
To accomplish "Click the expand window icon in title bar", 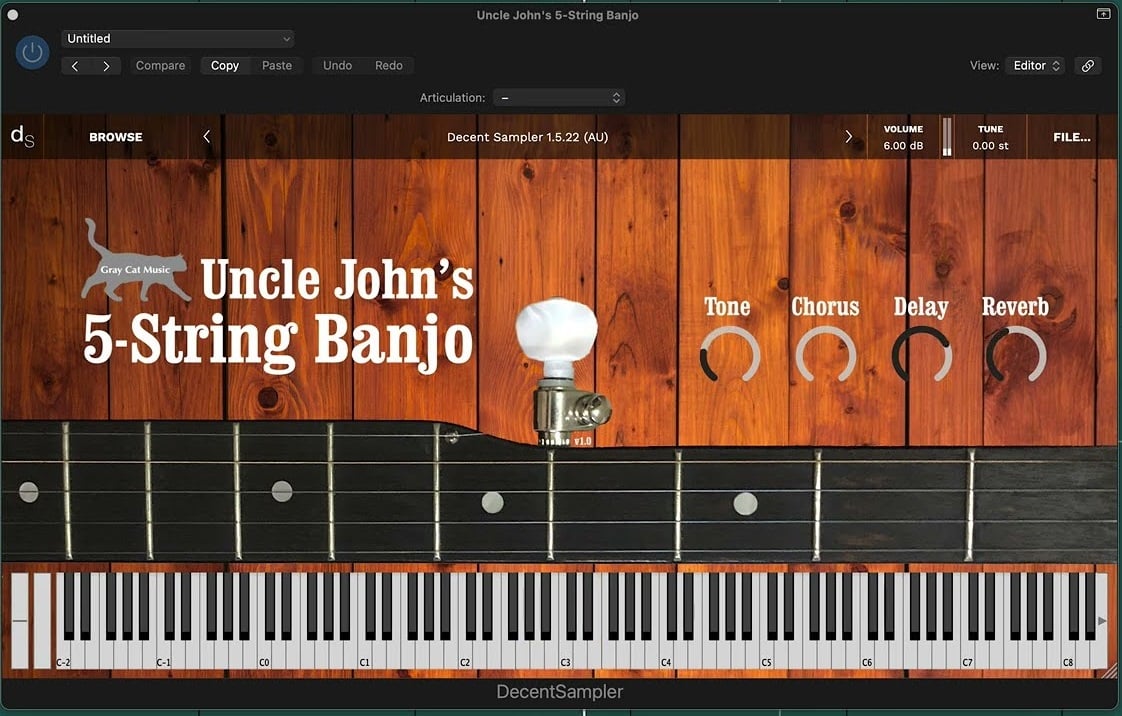I will pos(1103,14).
